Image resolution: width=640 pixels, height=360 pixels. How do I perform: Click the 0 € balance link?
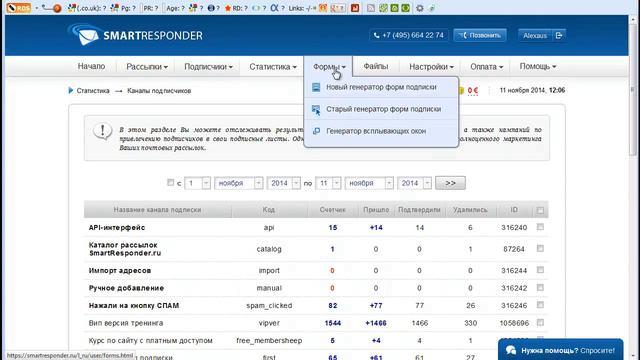[x=473, y=91]
